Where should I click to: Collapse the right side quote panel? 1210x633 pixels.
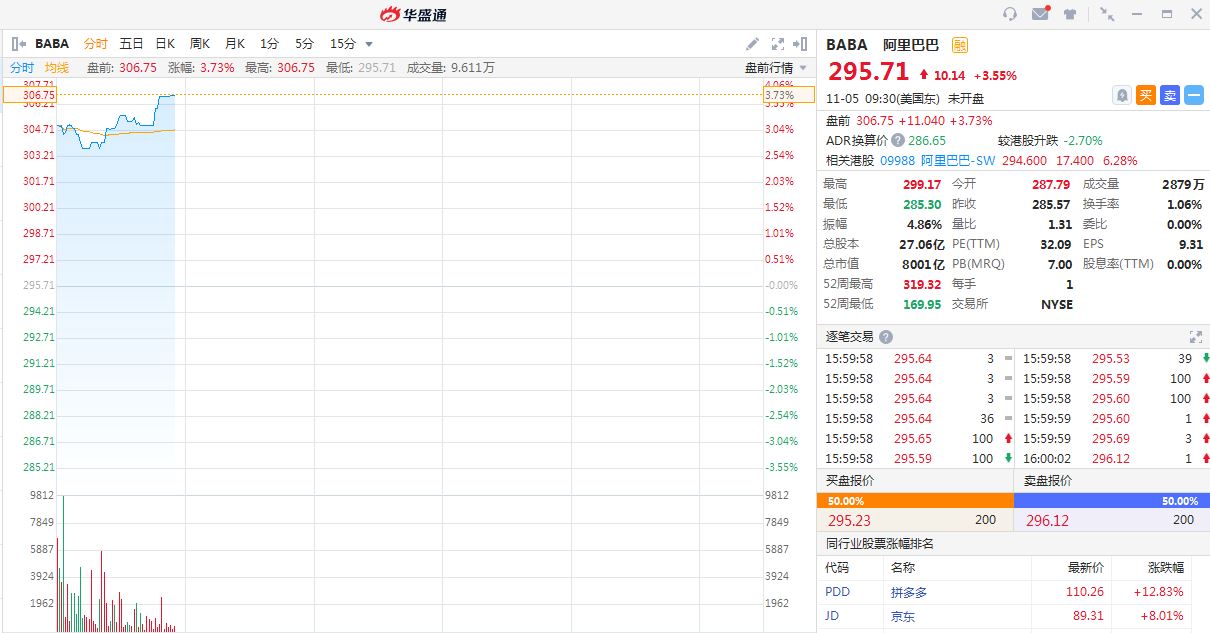pos(800,44)
